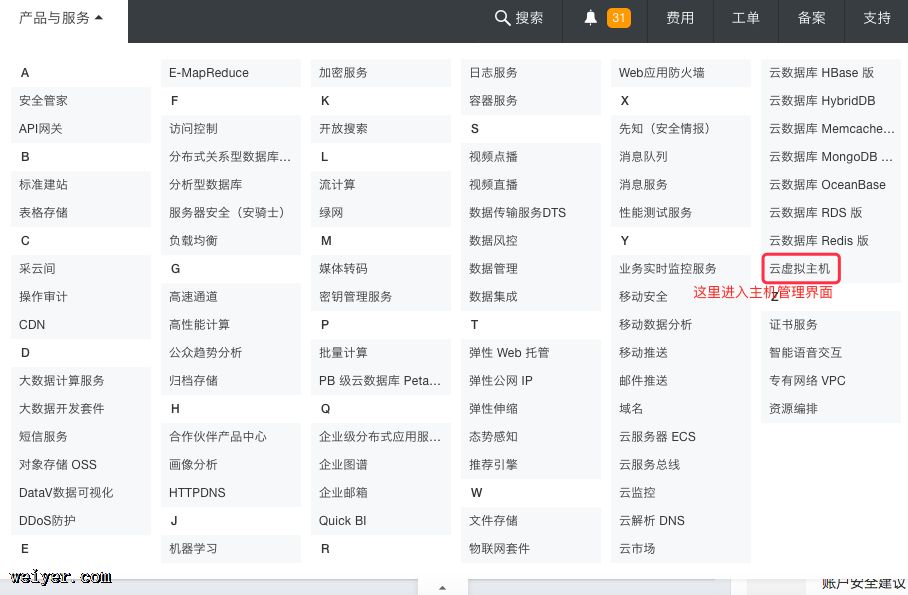Open 高性能计算 service
The height and width of the screenshot is (595, 908).
pyautogui.click(x=200, y=325)
